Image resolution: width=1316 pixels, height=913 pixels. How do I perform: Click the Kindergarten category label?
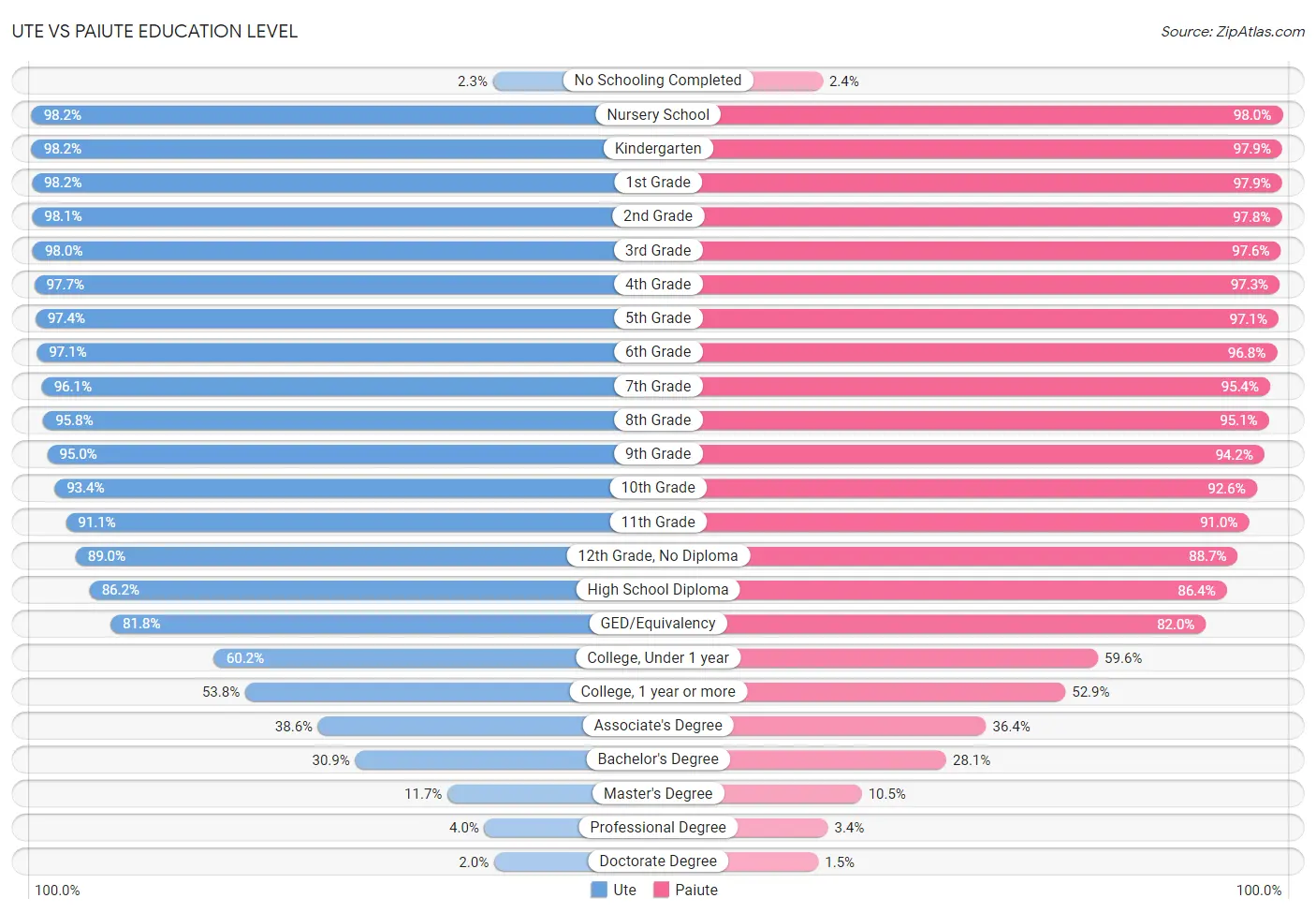coord(658,148)
